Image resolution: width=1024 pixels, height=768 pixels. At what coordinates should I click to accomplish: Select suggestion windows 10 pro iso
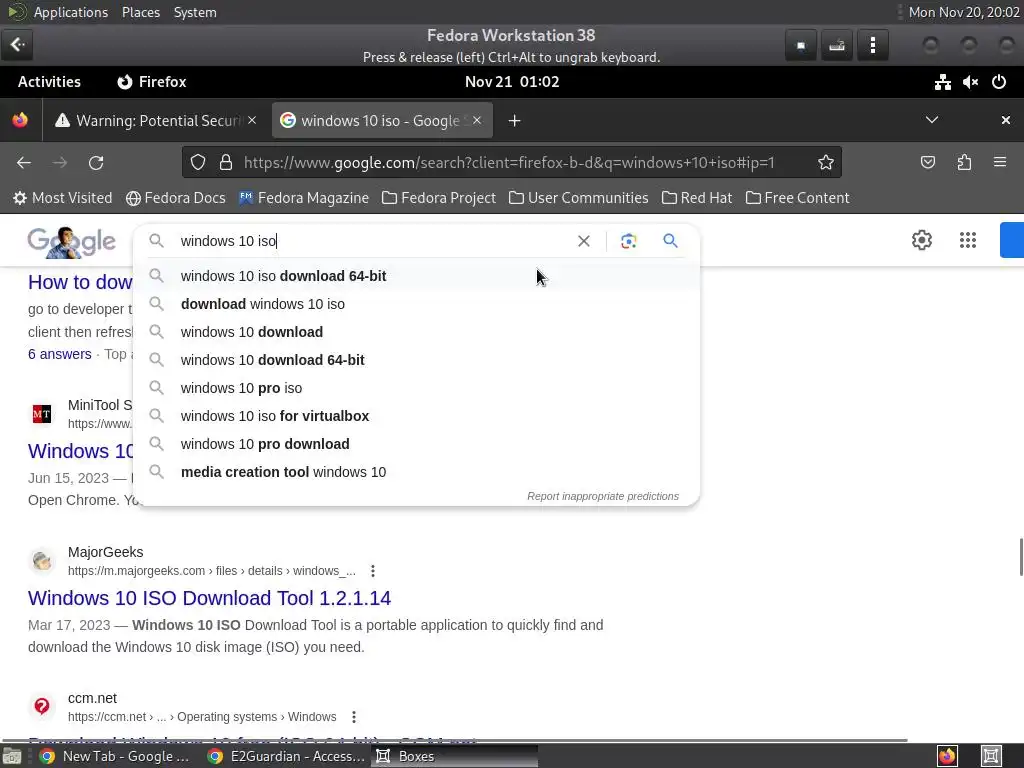417,388
